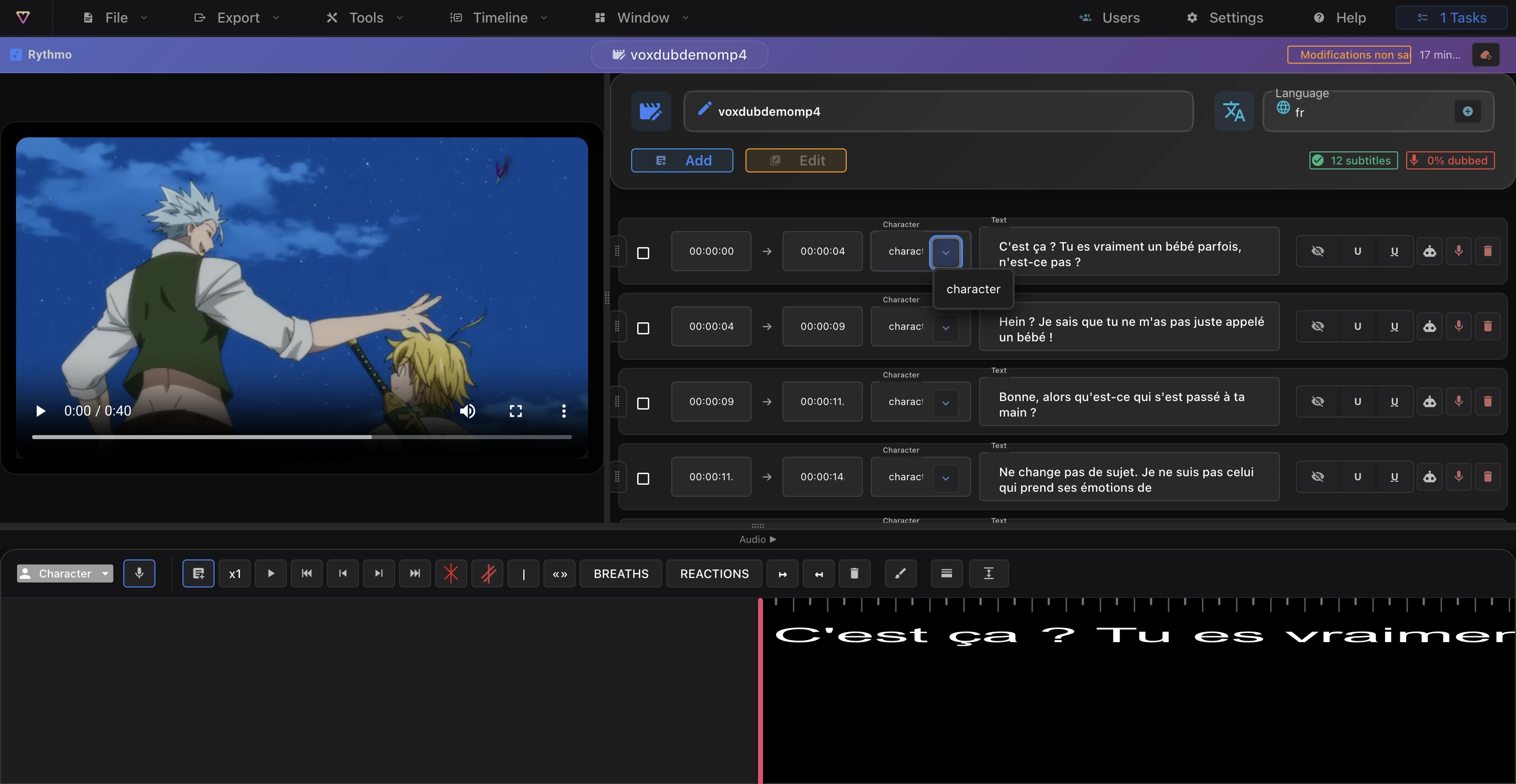Open the Users section

coord(1109,18)
